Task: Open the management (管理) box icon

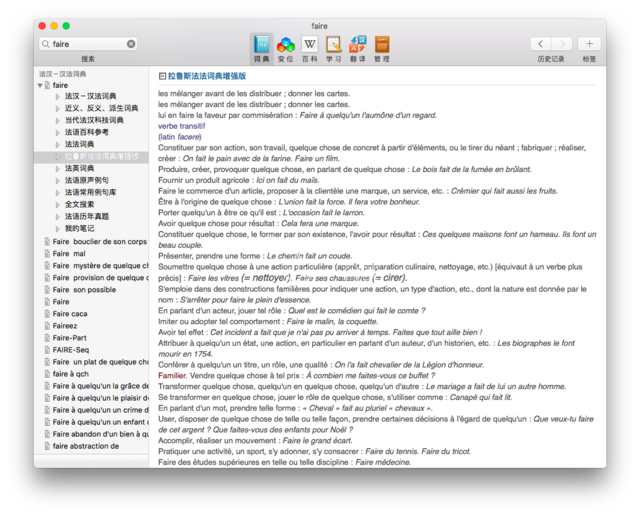Action: (x=382, y=44)
